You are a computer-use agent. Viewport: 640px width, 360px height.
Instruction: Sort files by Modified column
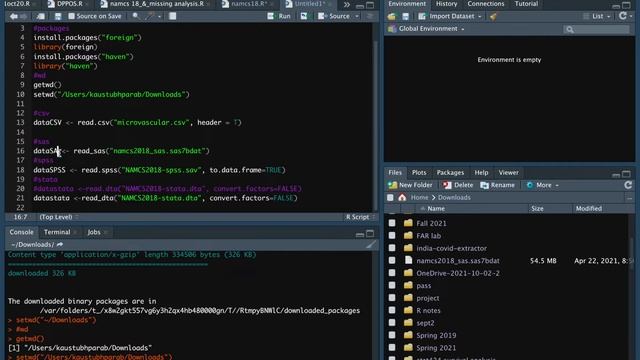point(589,209)
